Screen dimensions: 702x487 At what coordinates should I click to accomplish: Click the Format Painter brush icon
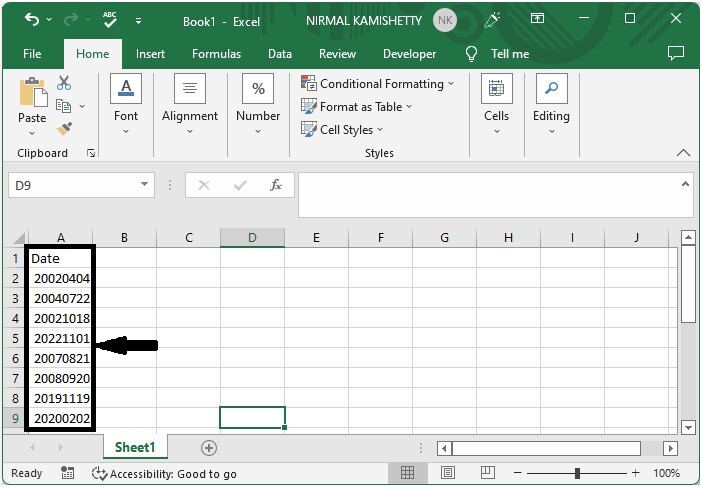[x=64, y=129]
